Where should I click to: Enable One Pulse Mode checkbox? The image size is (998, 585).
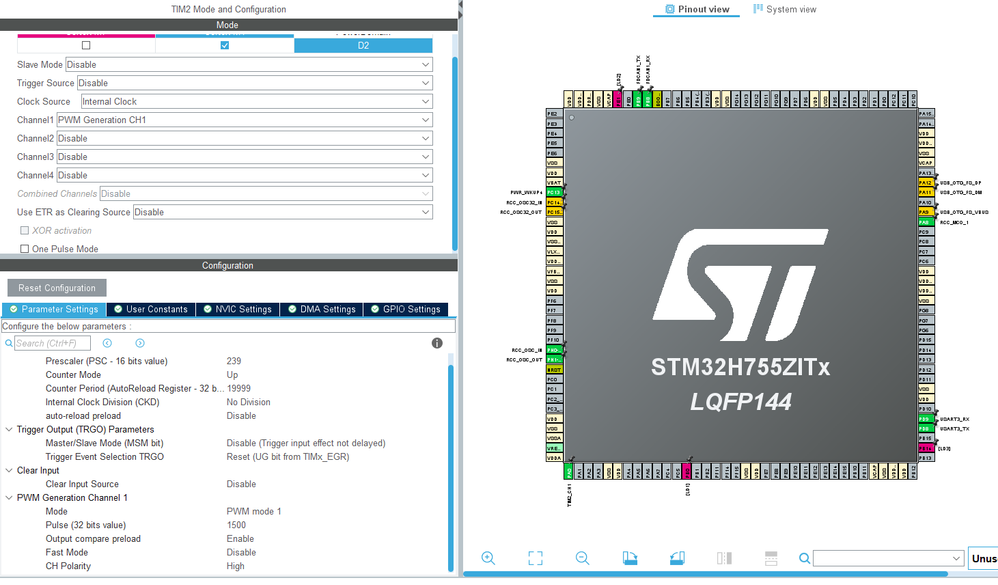pos(24,249)
